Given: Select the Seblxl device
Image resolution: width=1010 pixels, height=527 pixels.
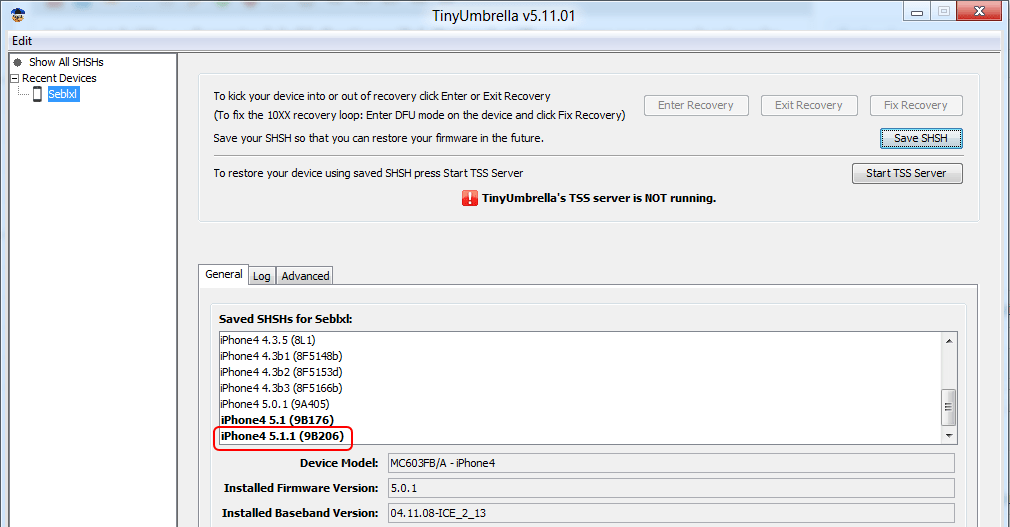Looking at the screenshot, I should [x=63, y=94].
